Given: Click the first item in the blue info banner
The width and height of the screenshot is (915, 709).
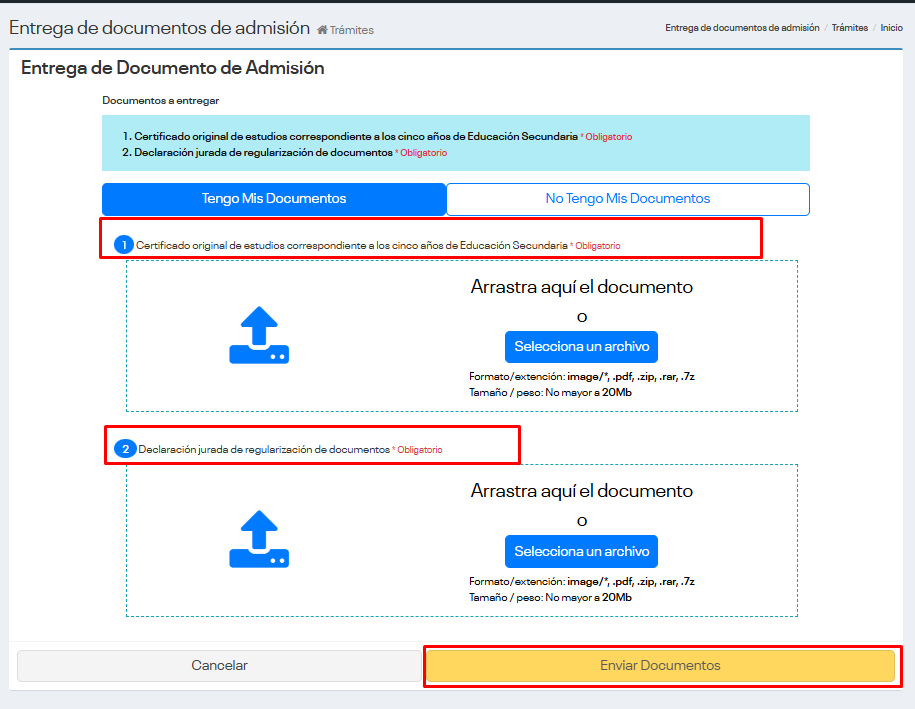Looking at the screenshot, I should (356, 136).
